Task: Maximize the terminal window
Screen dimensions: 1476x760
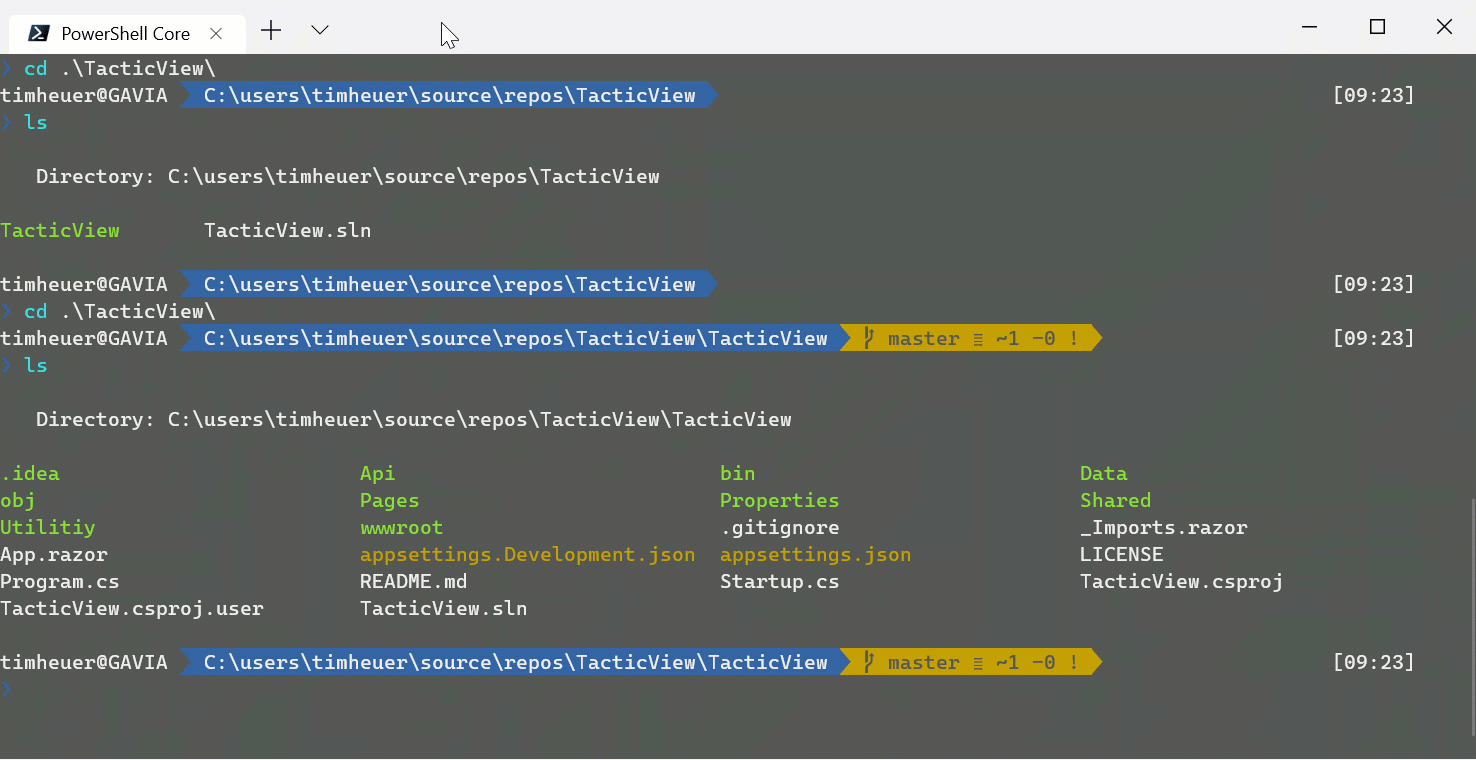Action: pos(1377,27)
